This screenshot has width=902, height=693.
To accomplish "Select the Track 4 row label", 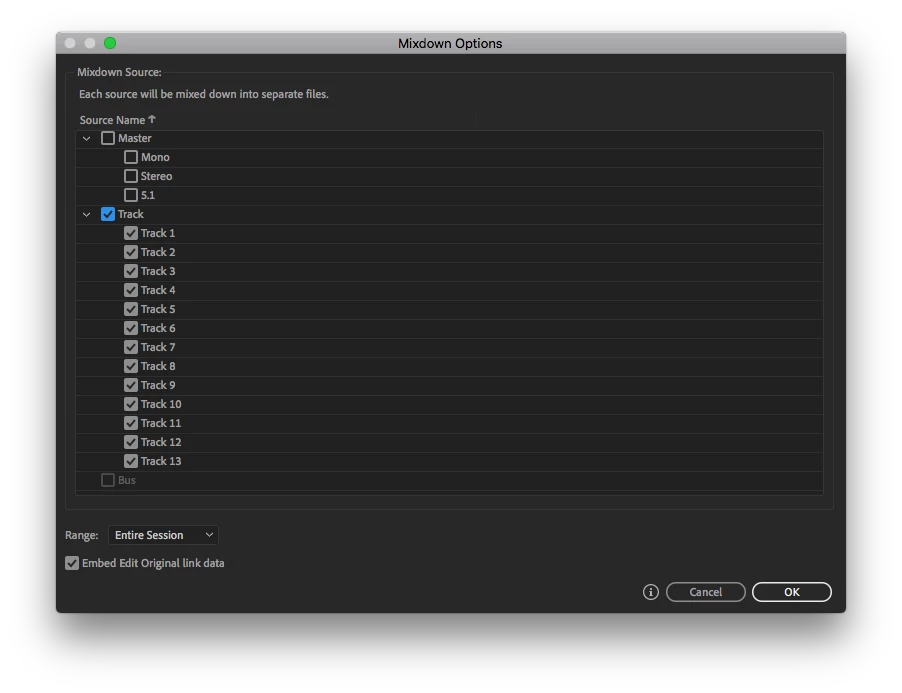I will click(x=158, y=290).
